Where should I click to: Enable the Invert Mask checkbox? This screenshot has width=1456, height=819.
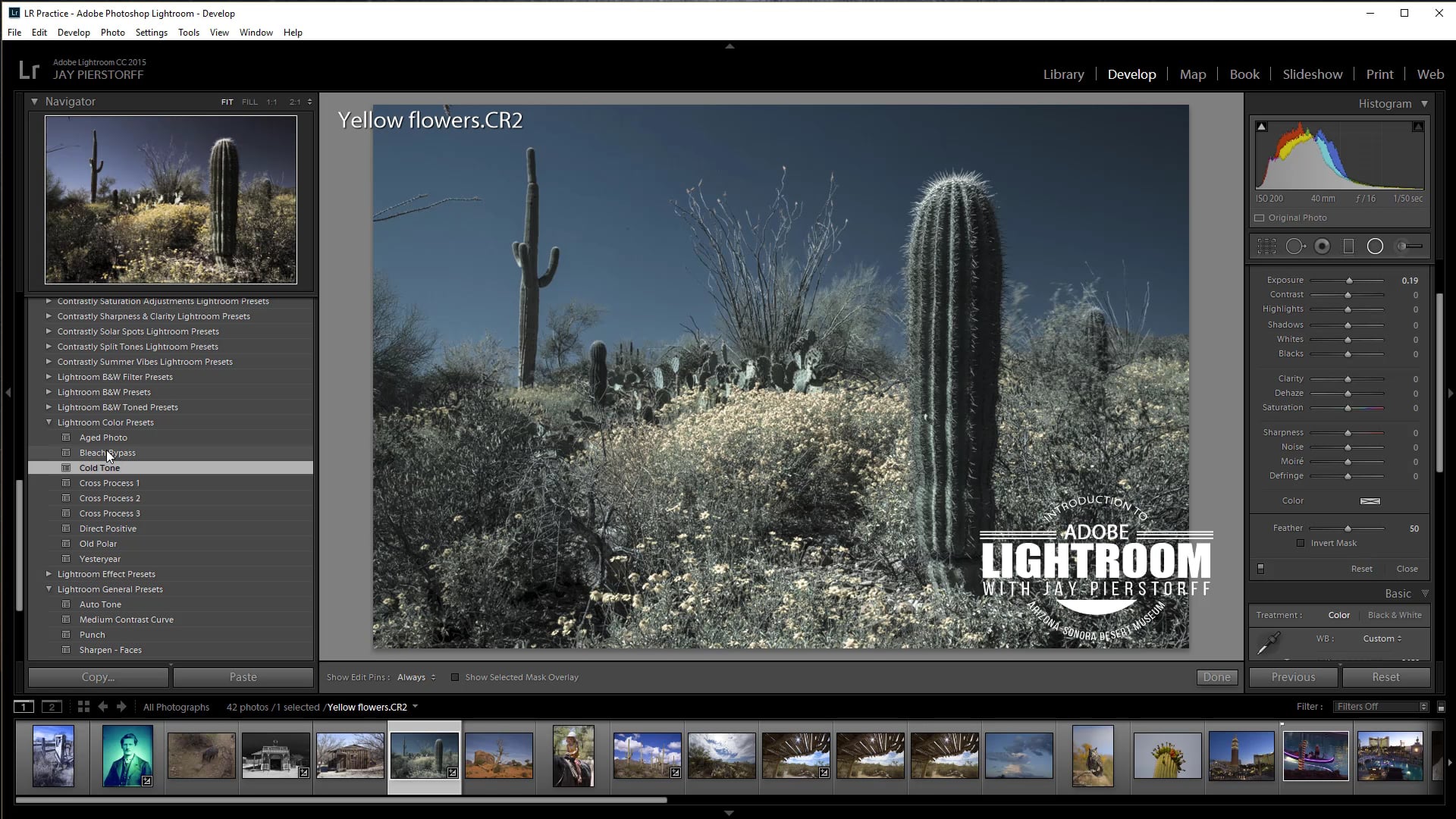tap(1300, 543)
